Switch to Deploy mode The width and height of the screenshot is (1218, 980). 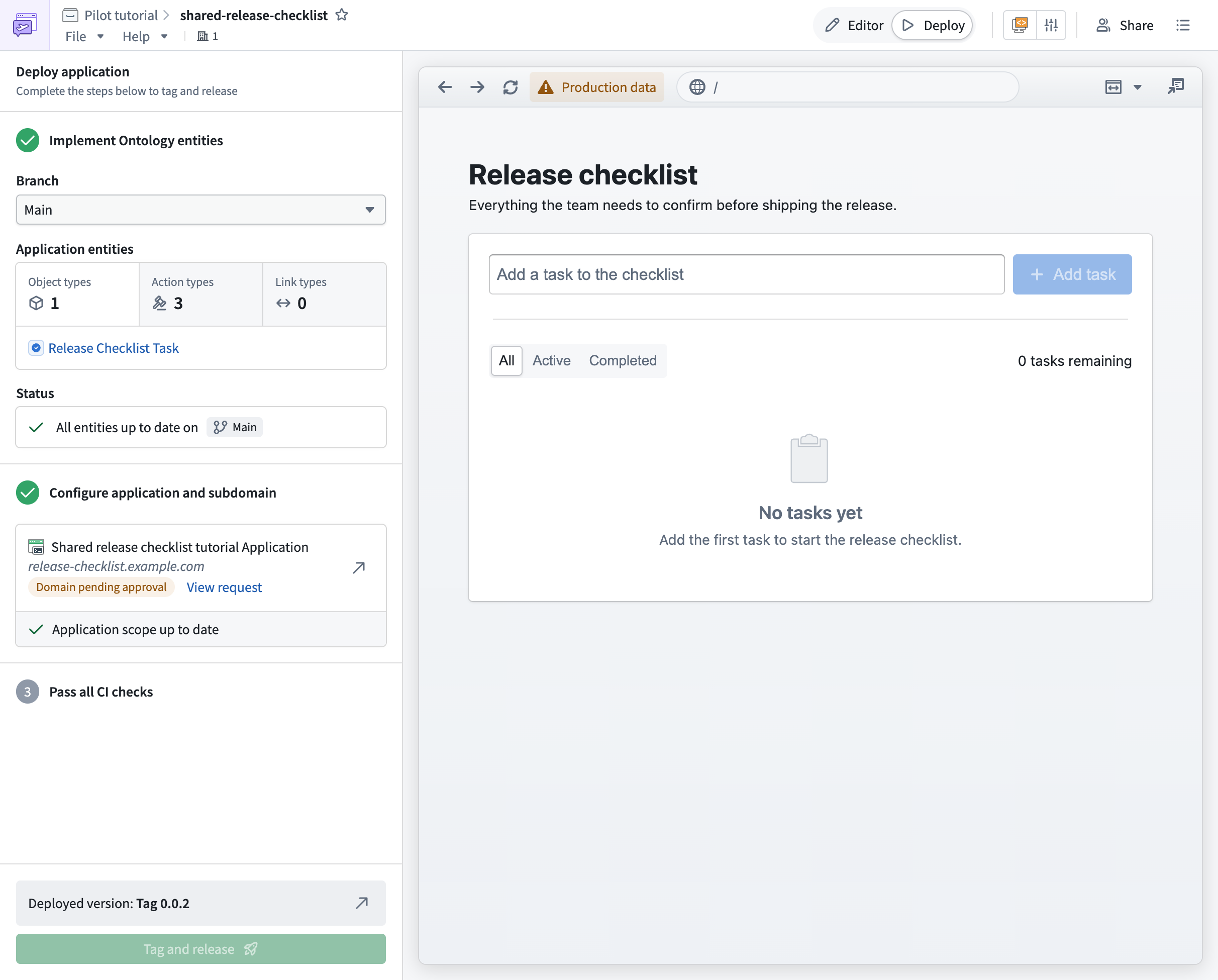coord(932,26)
